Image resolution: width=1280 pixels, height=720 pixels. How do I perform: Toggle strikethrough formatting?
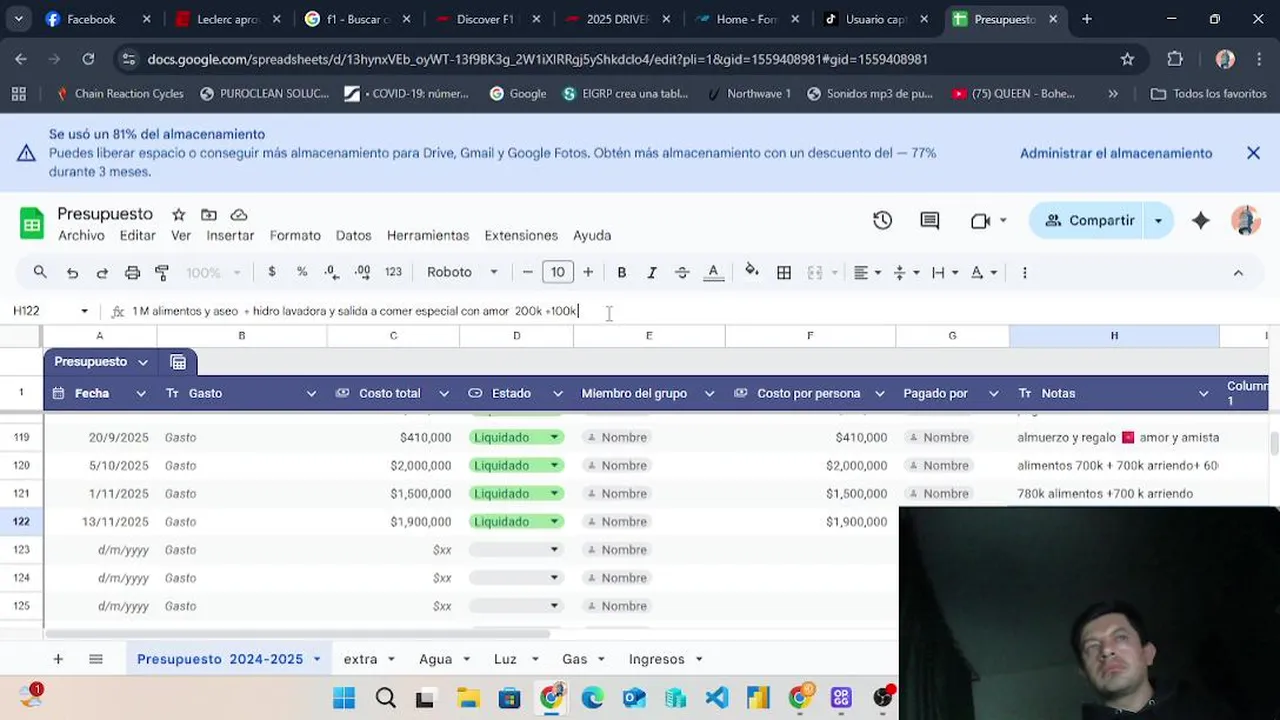(x=682, y=272)
